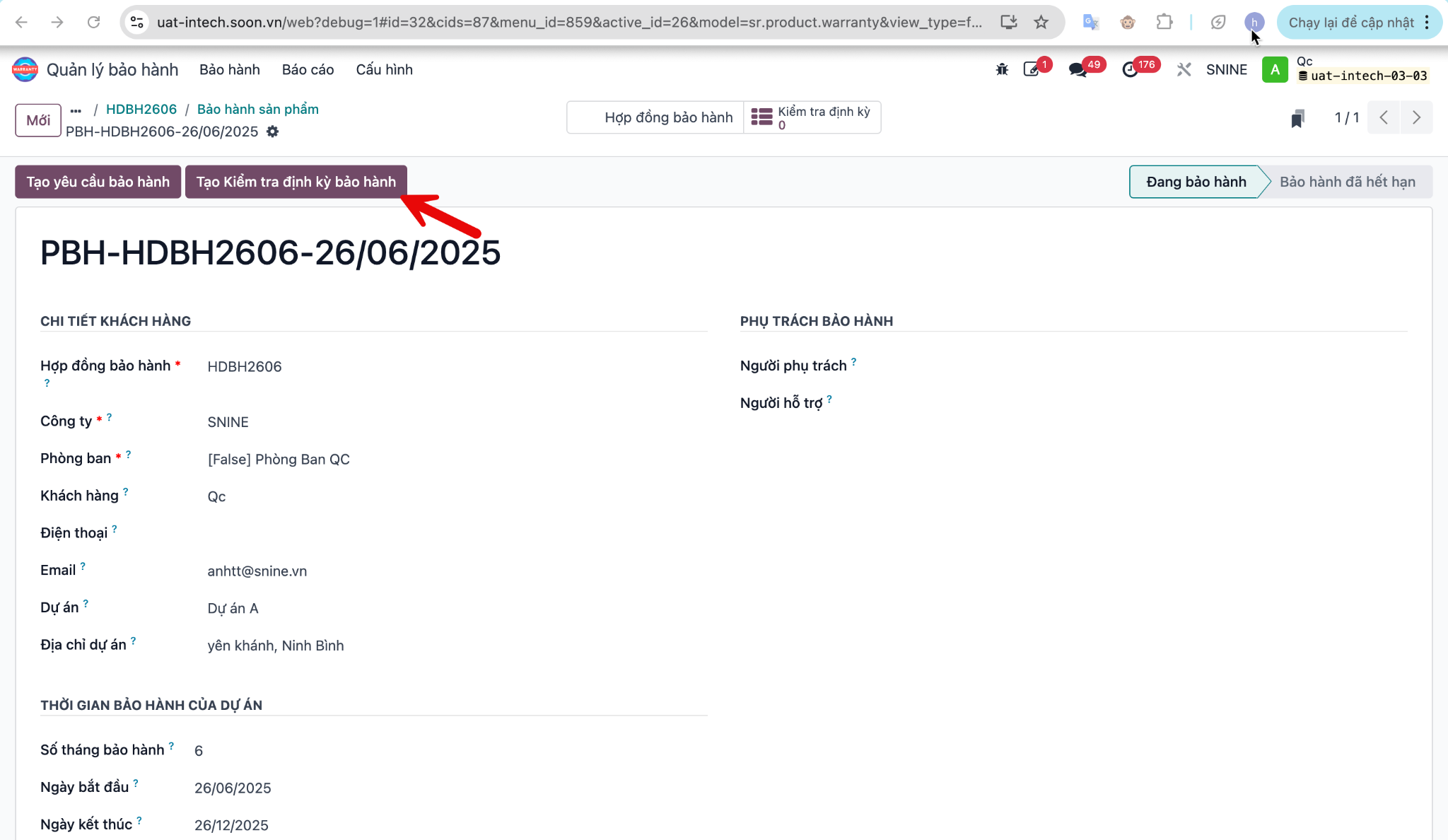Click the install app icon in address bar
Image resolution: width=1448 pixels, height=840 pixels.
pos(1009,23)
